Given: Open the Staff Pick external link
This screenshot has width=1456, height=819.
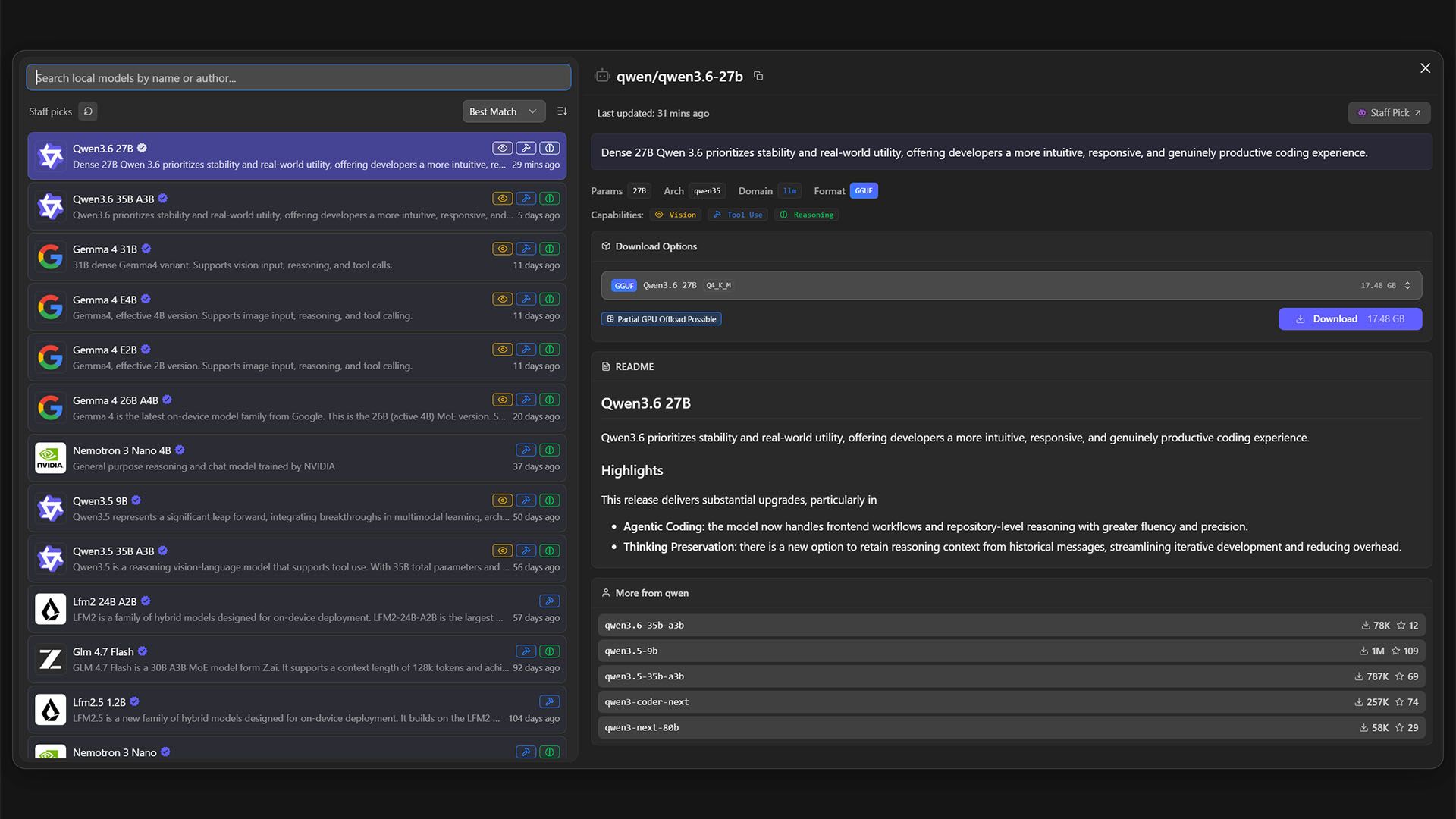Looking at the screenshot, I should [x=1389, y=112].
